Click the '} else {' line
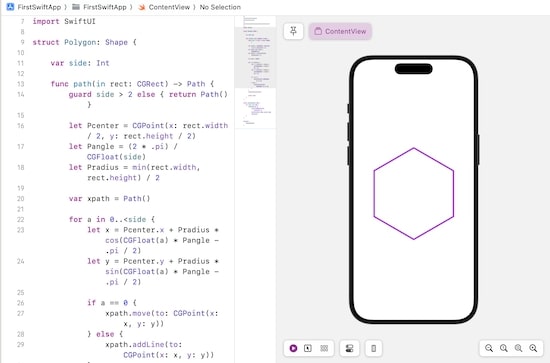 (x=105, y=334)
